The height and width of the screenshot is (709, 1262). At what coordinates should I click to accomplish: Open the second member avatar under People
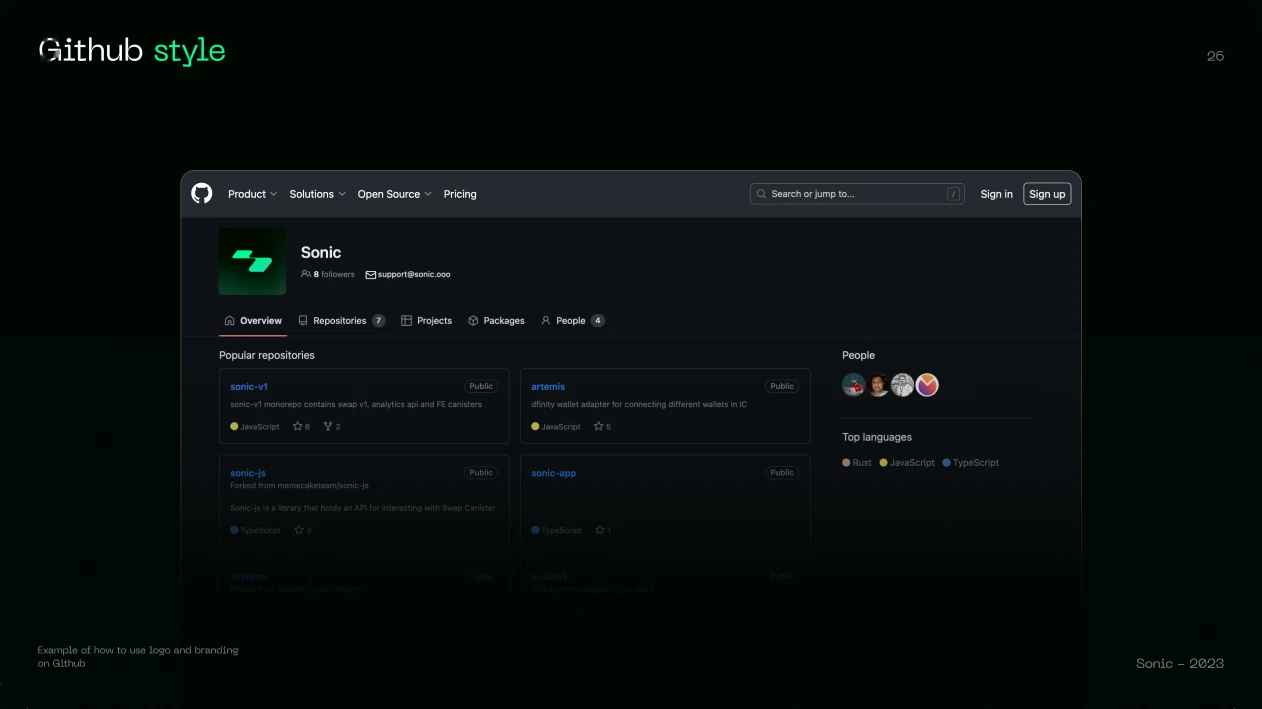(878, 385)
